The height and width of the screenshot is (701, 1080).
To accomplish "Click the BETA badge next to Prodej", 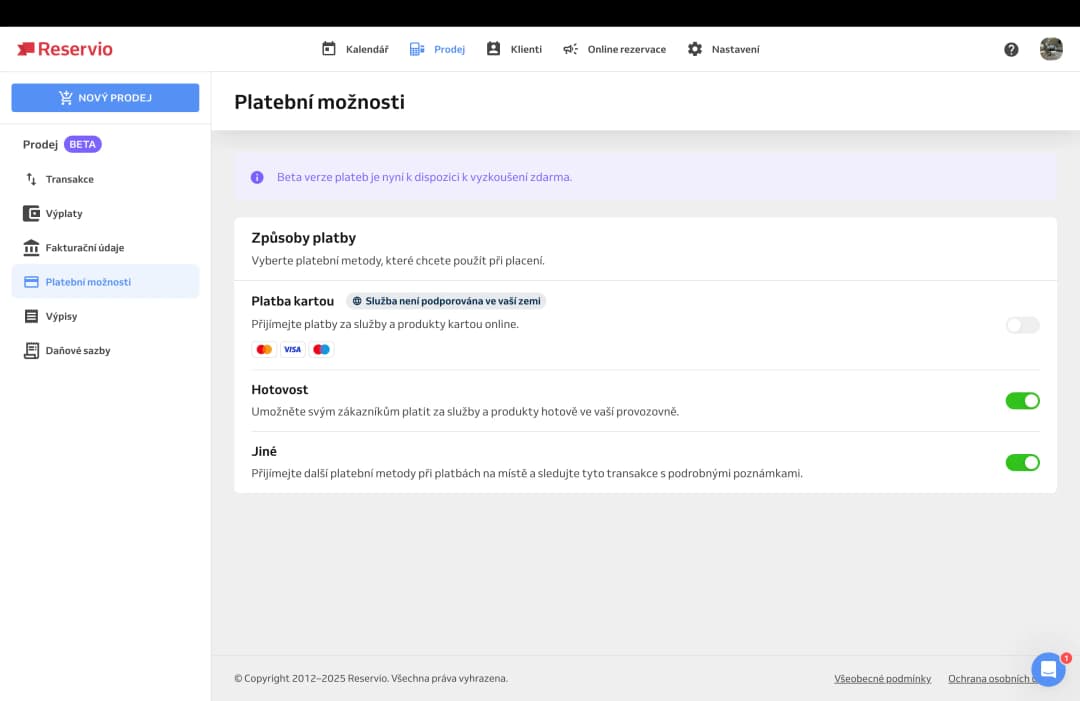I will (83, 144).
